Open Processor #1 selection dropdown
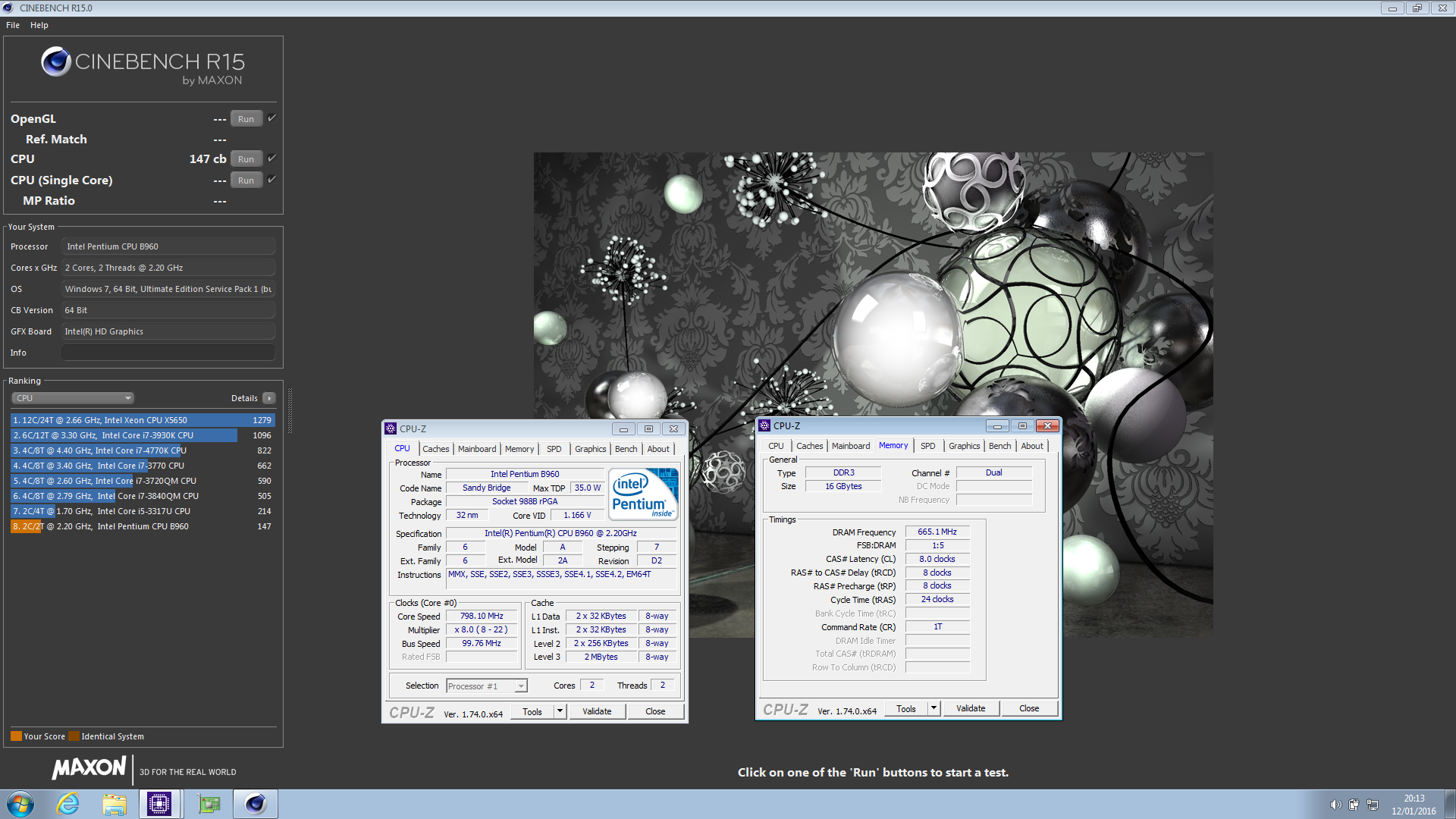Viewport: 1456px width, 819px height. [486, 686]
